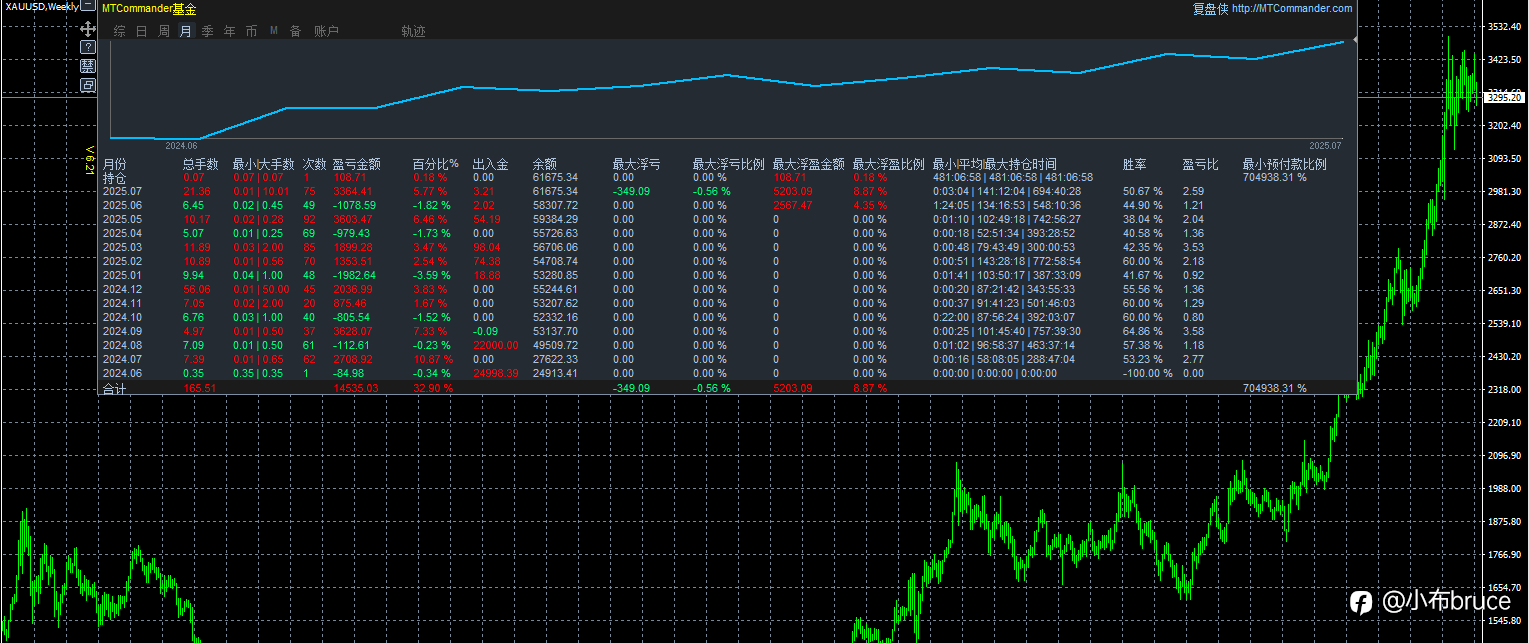Screen dimensions: 1529x643
Task: Select the 月 monthly tab
Action: 186,31
